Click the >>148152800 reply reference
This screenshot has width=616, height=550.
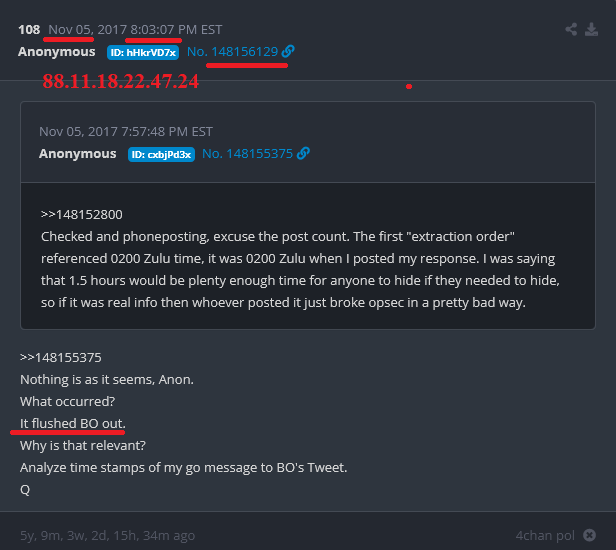pos(81,214)
